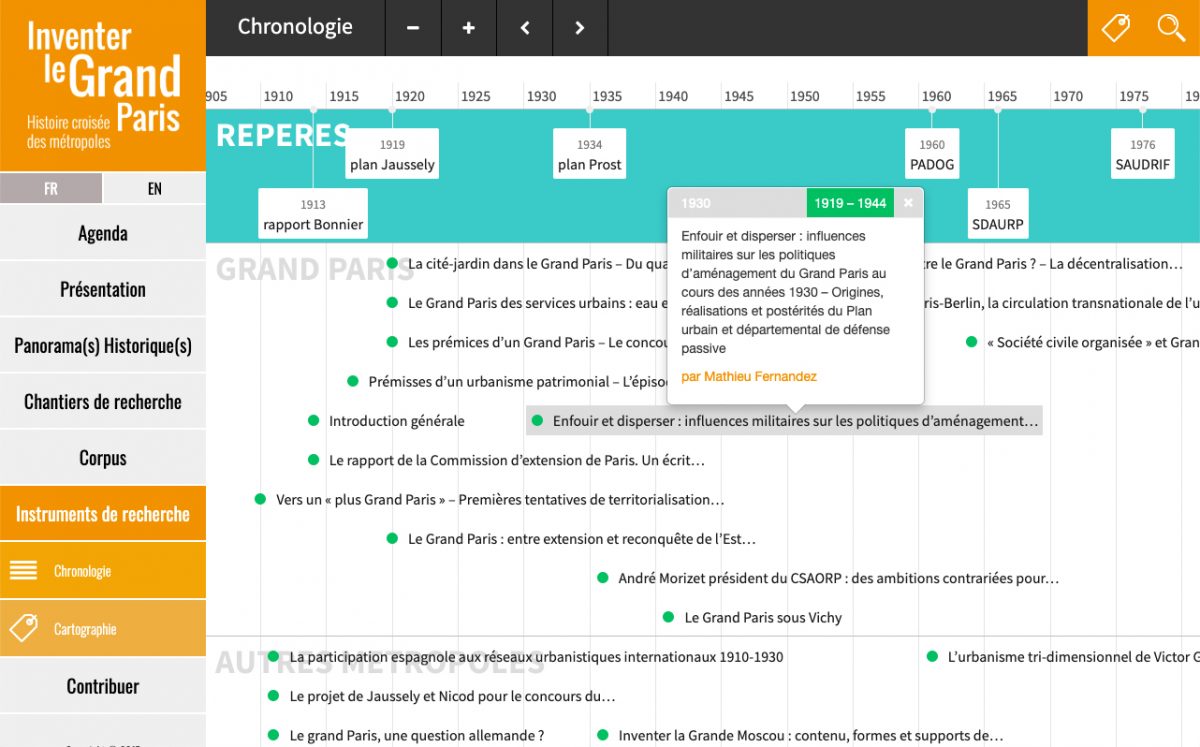Switch language to EN
Image resolution: width=1200 pixels, height=747 pixels.
coord(154,188)
